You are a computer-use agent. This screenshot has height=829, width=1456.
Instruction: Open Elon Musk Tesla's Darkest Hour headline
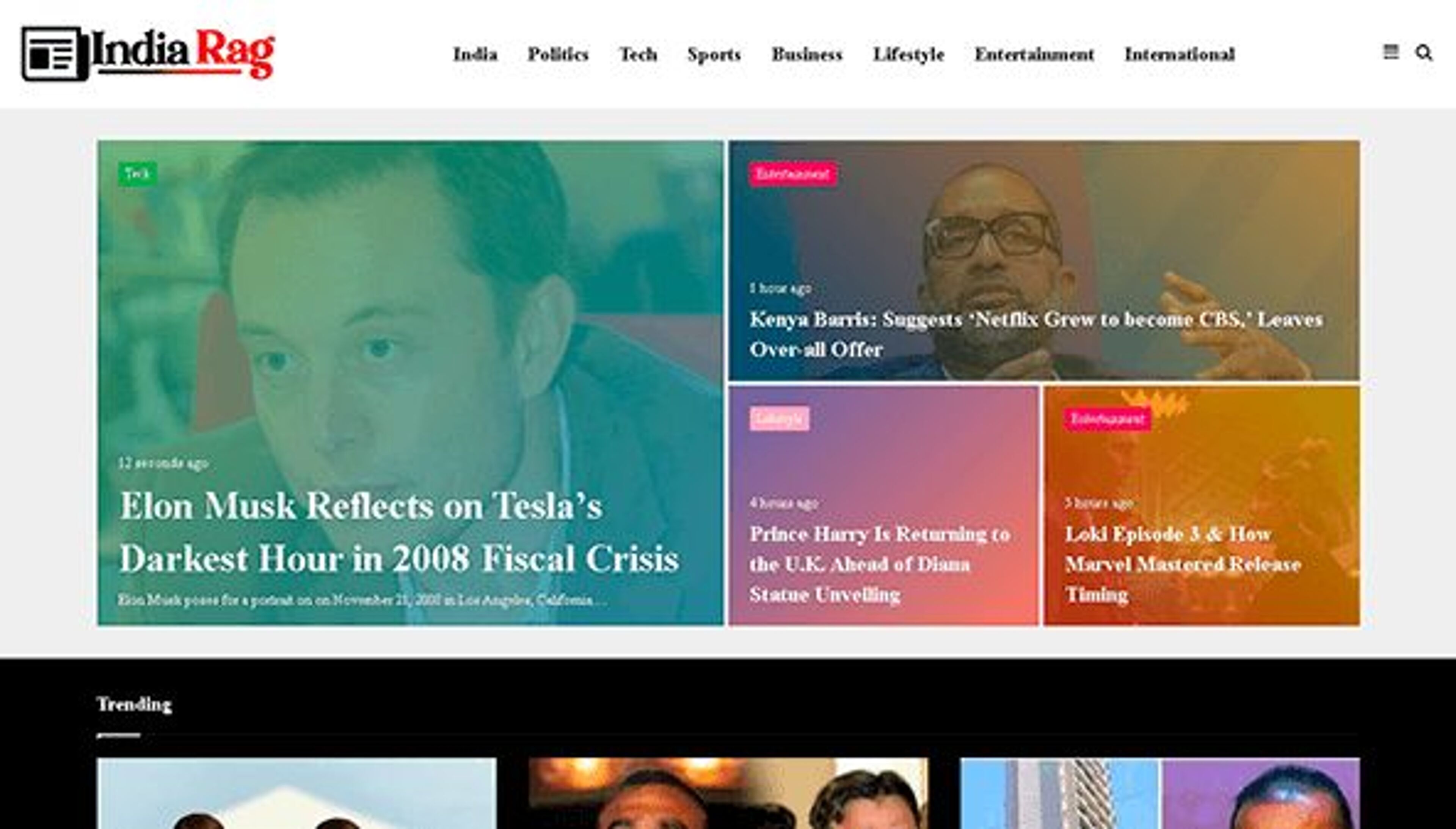(399, 532)
